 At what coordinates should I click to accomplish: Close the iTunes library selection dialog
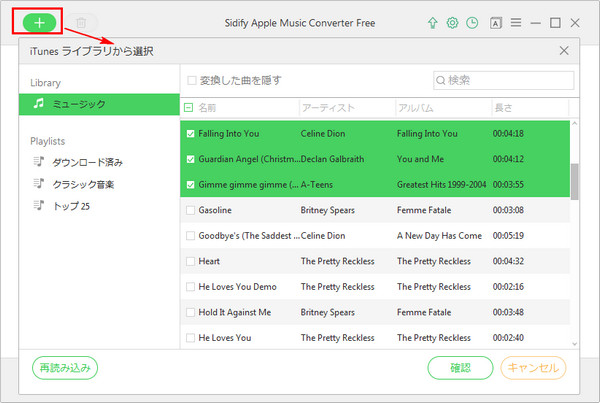click(x=564, y=50)
